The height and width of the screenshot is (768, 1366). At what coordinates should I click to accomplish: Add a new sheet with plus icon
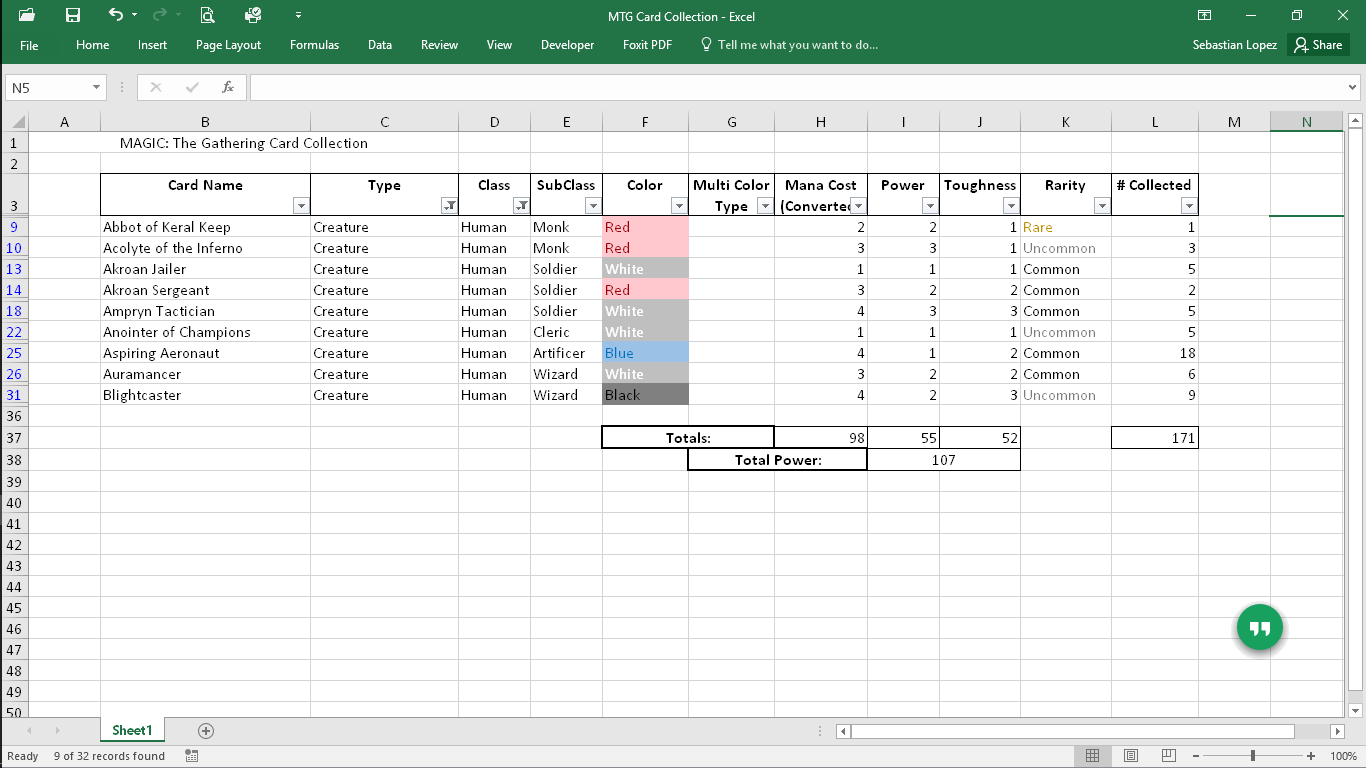tap(206, 731)
